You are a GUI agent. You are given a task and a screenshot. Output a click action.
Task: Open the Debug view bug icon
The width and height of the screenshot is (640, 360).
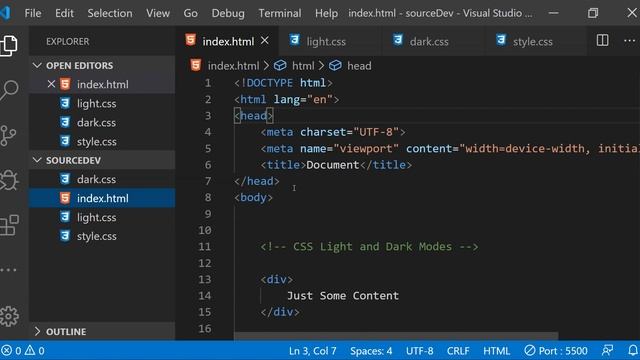(x=9, y=180)
